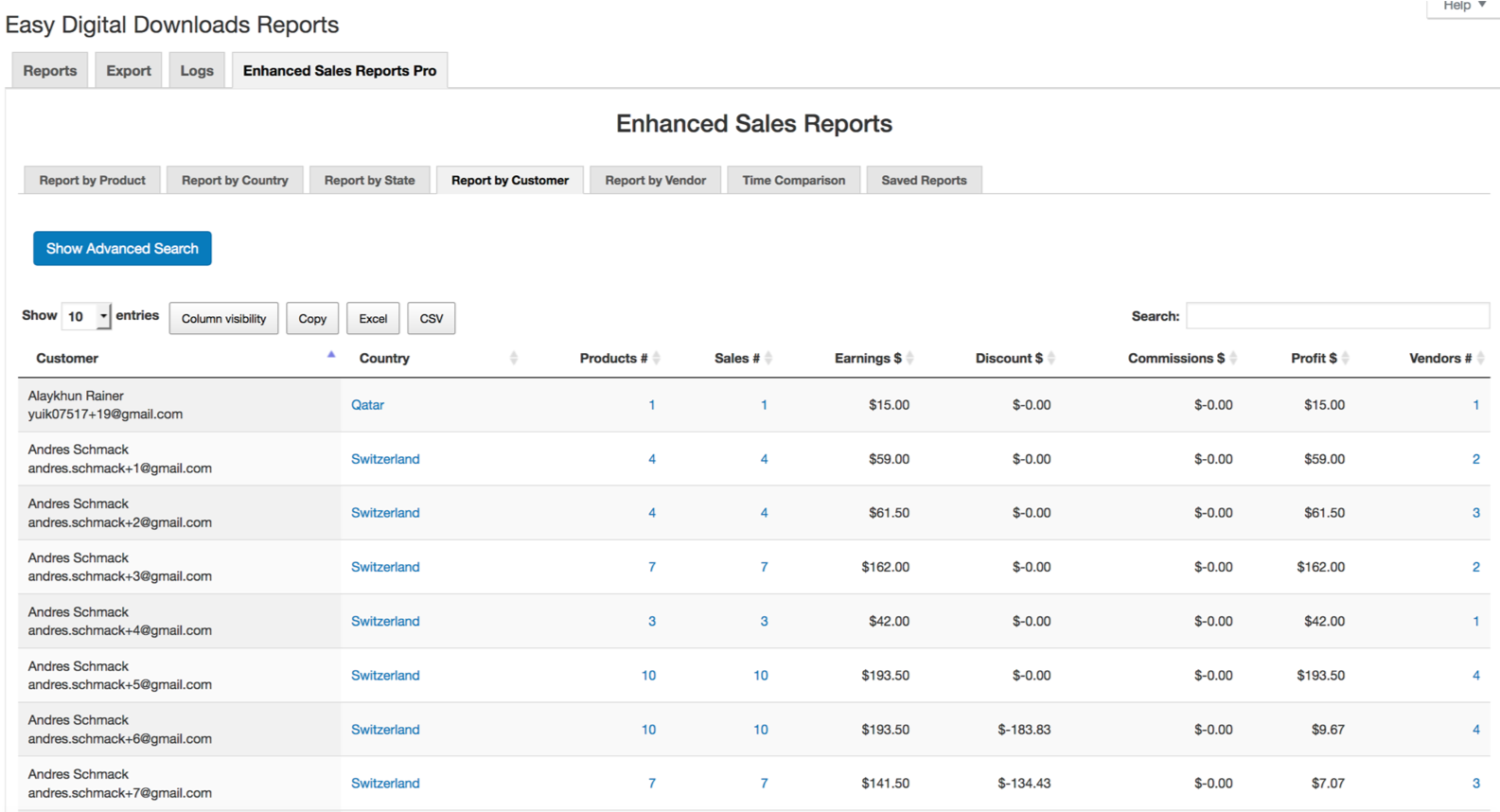The height and width of the screenshot is (812, 1500).
Task: Click Vendors # sort arrows
Action: point(1480,358)
